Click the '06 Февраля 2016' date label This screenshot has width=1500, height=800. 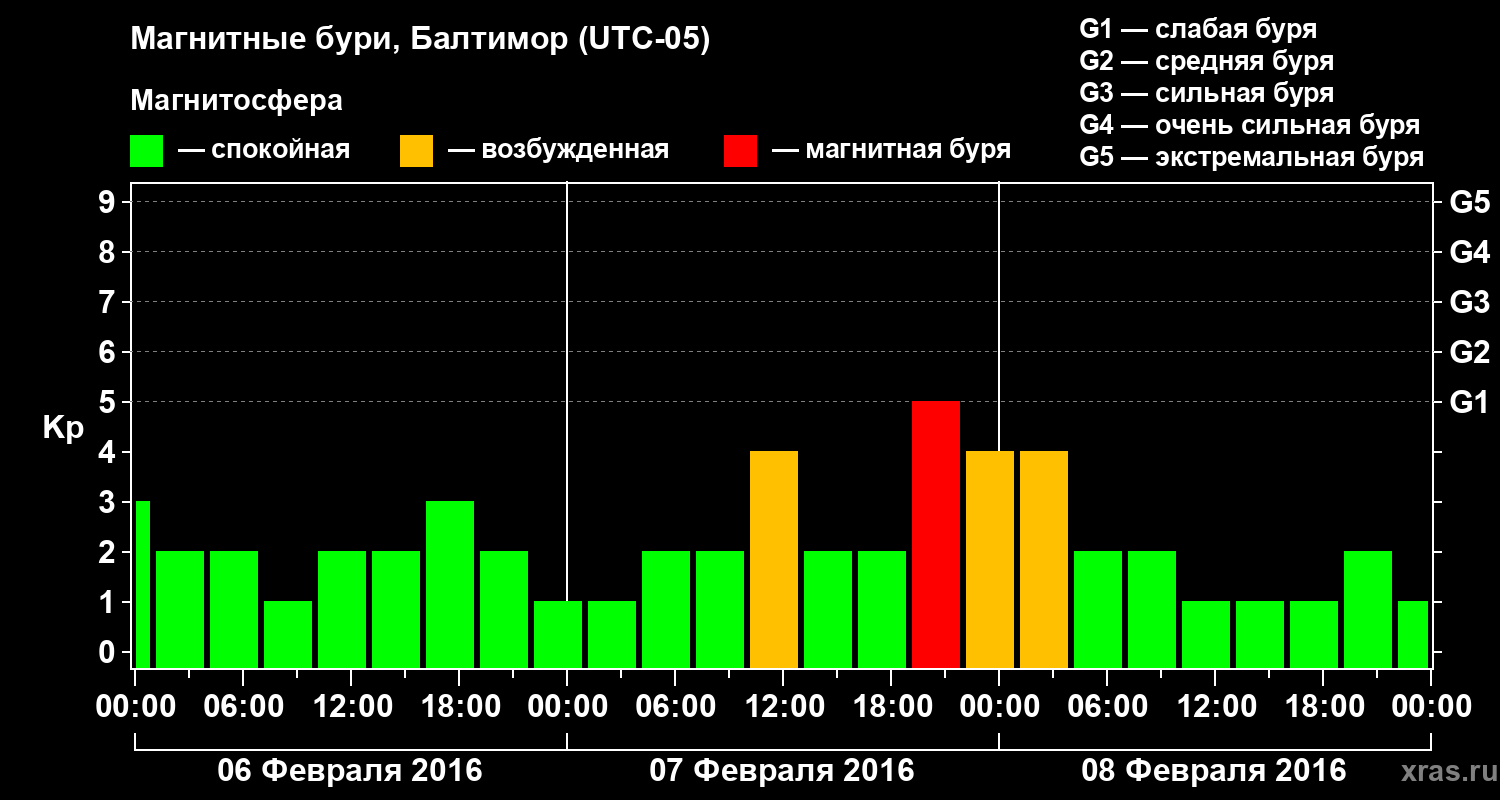click(x=350, y=771)
